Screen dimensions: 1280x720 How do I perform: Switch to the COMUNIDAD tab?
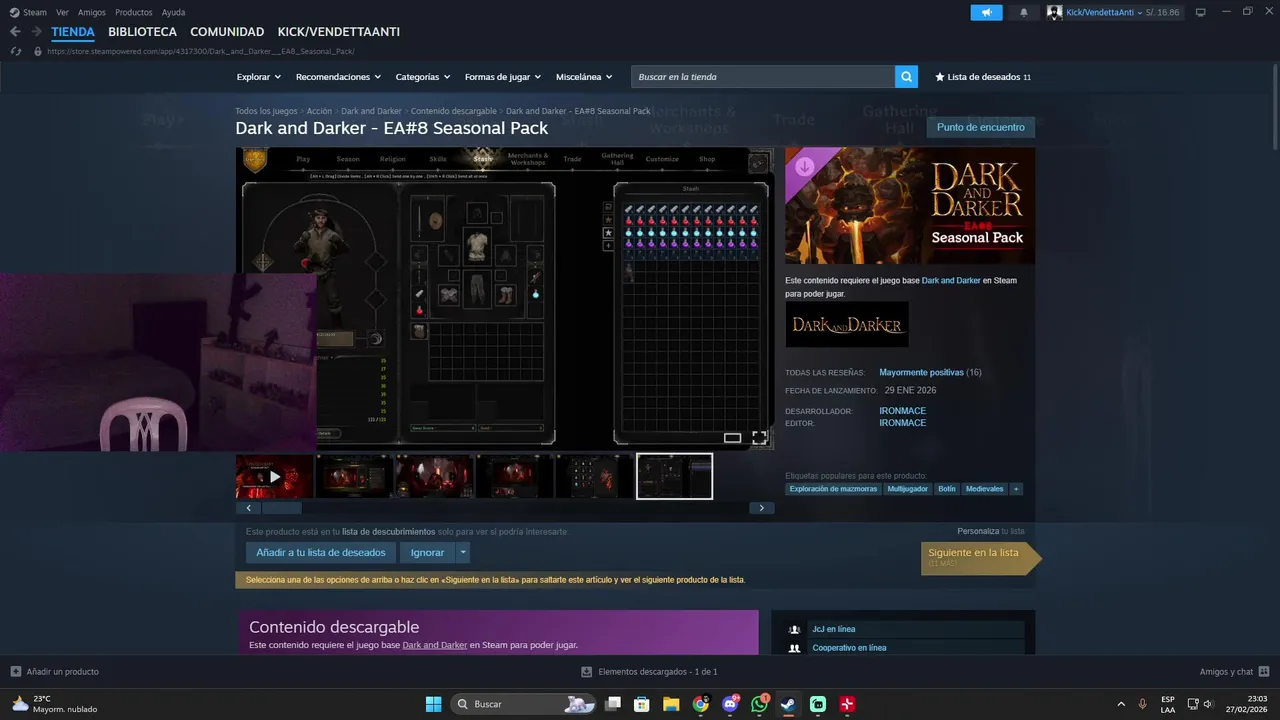[227, 32]
